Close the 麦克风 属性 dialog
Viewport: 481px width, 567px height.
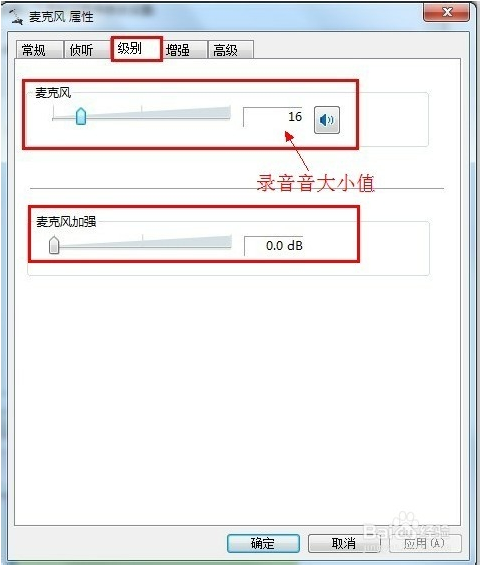[447, 13]
